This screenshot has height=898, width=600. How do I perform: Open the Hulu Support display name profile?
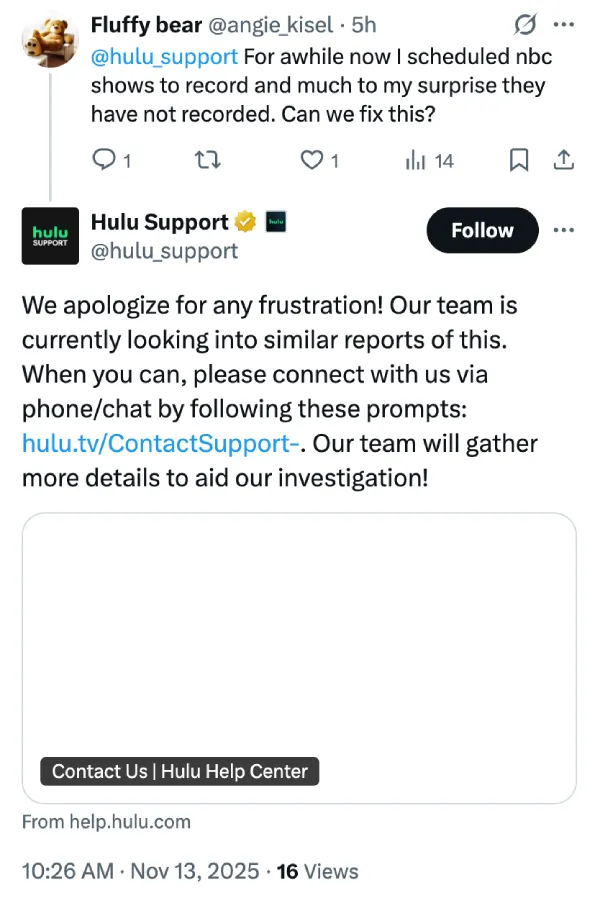coord(160,222)
